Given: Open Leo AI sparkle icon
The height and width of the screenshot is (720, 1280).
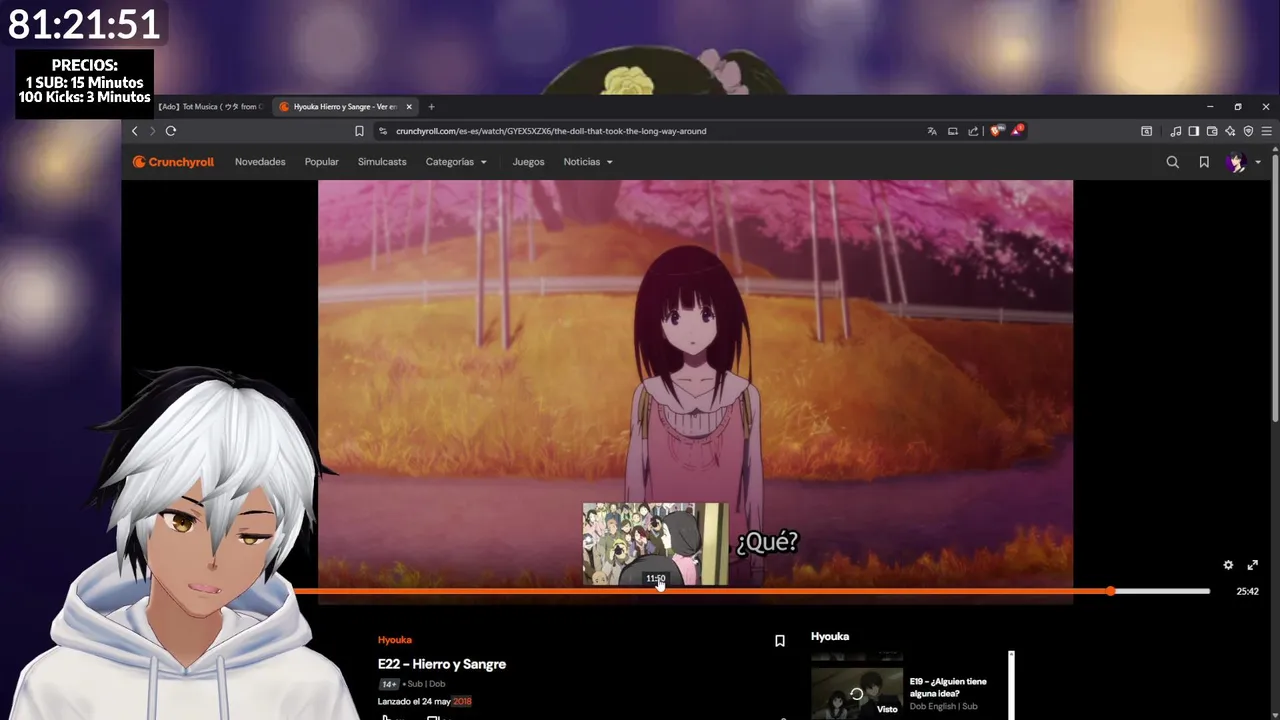Looking at the screenshot, I should point(1230,131).
